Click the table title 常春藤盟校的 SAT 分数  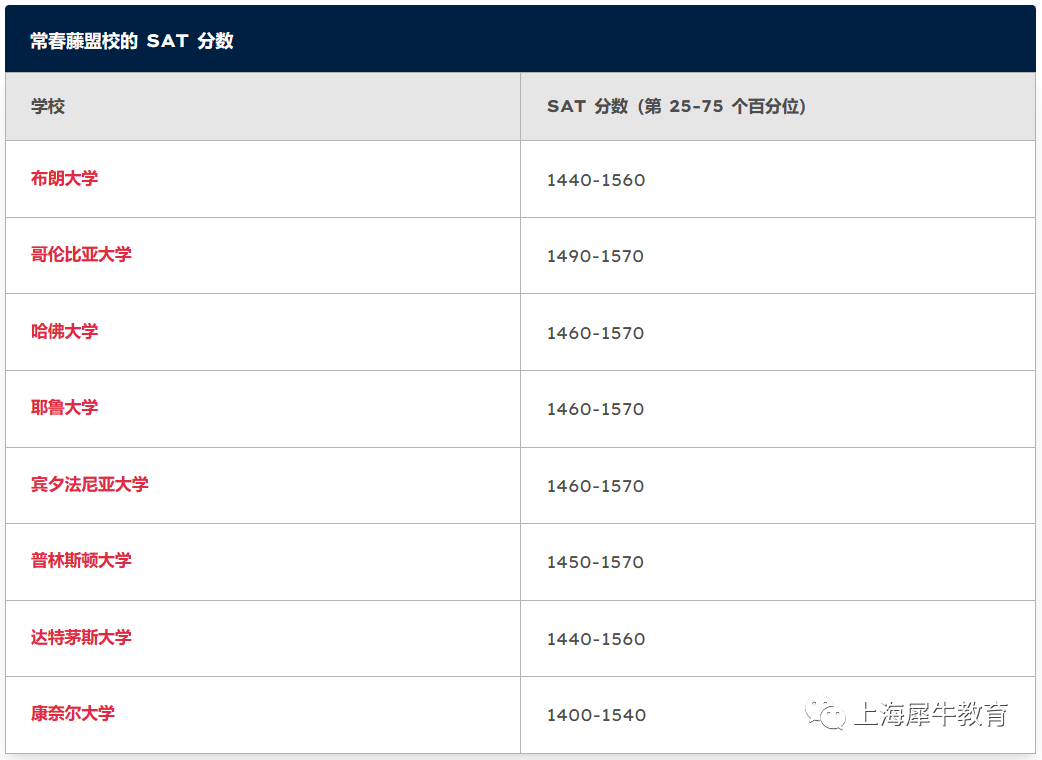132,41
